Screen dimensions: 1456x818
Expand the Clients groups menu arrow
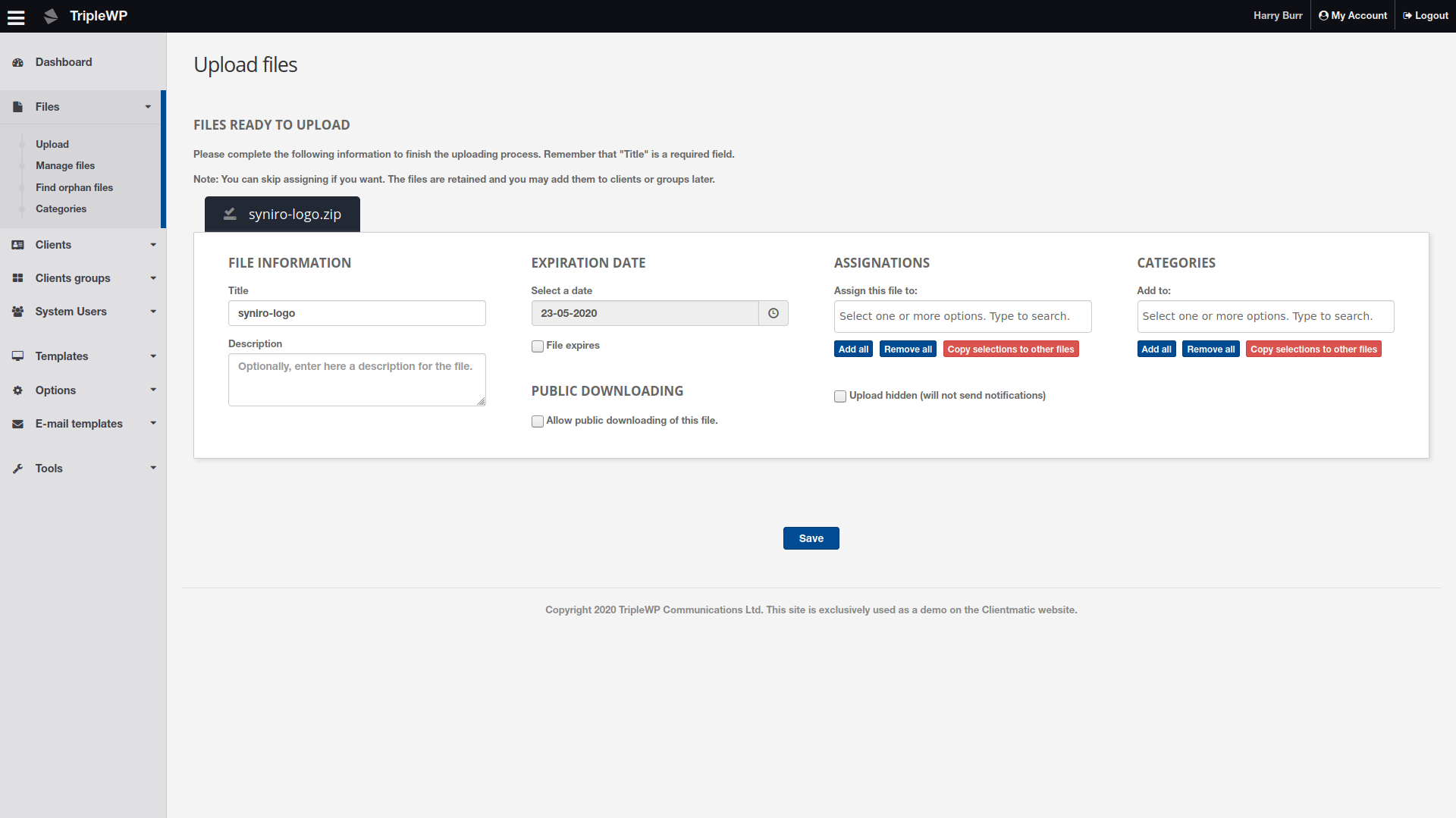pos(153,278)
